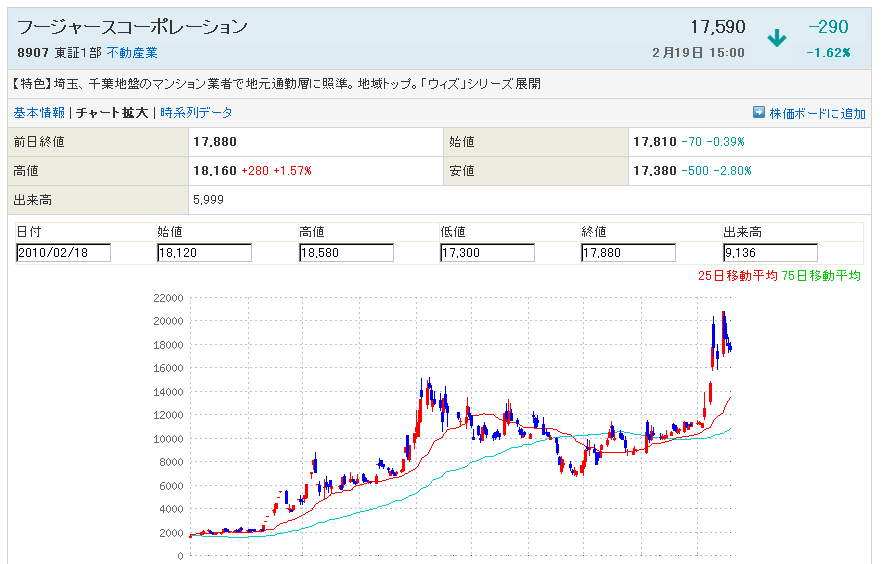Click the green down-arrow price change icon
The image size is (884, 564).
click(x=777, y=39)
